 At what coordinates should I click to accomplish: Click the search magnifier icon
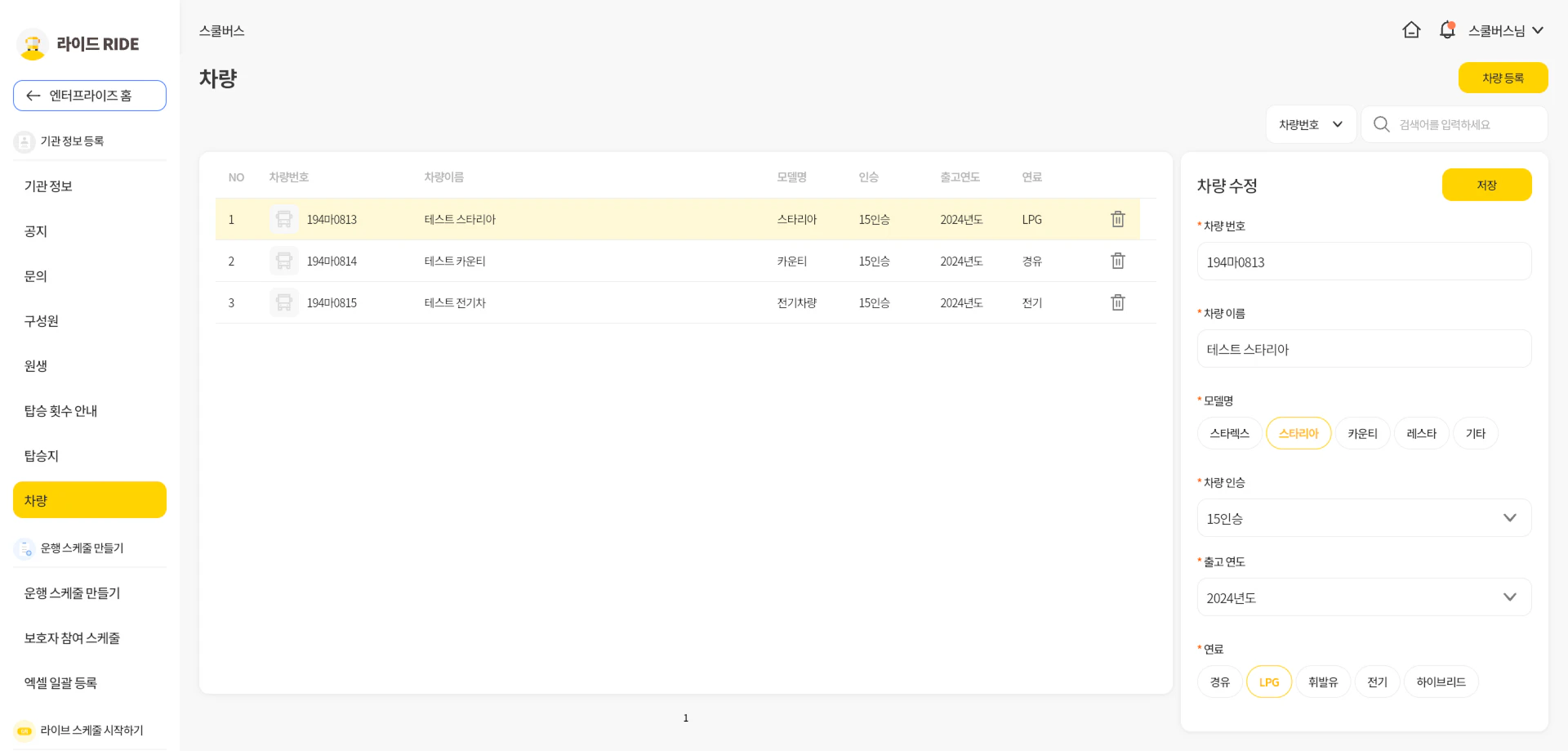coord(1381,124)
